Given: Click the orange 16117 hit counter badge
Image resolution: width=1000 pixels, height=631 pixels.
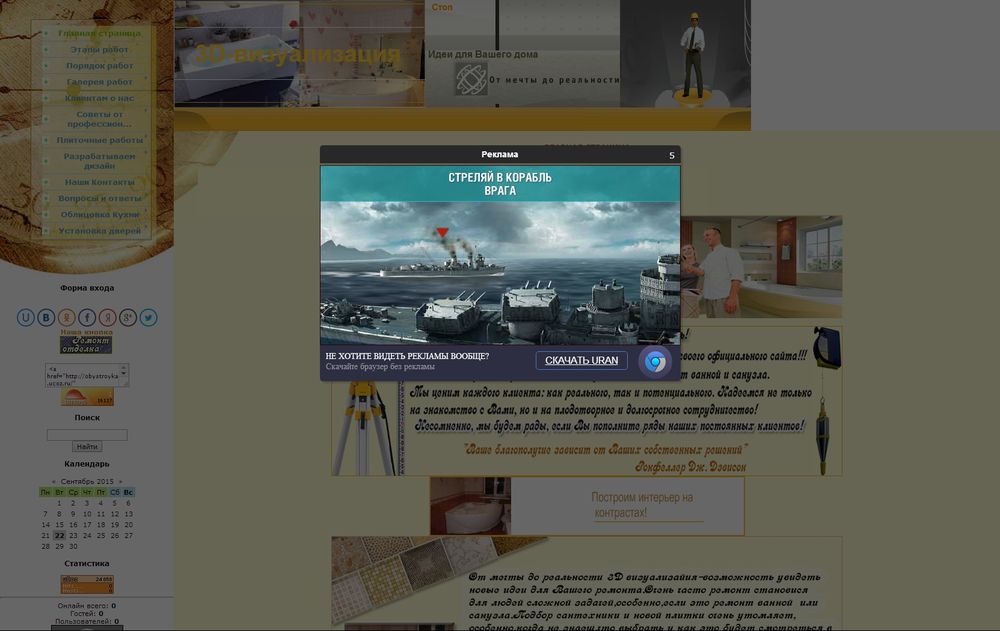Looking at the screenshot, I should 87,397.
